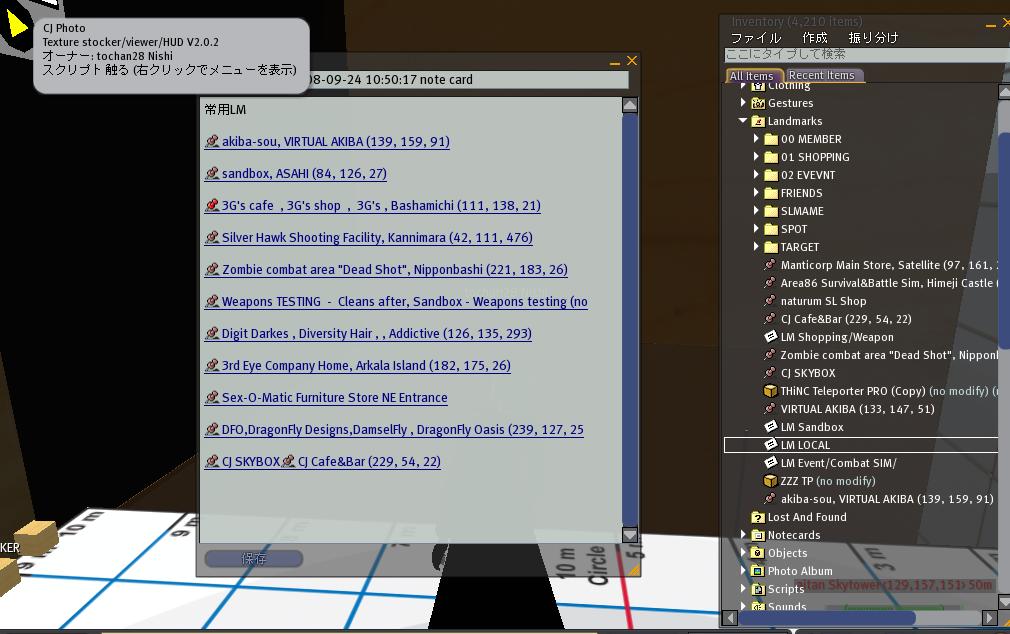The width and height of the screenshot is (1010, 634).
Task: Expand the 02 EVEVNT folder
Action: pyautogui.click(x=756, y=175)
